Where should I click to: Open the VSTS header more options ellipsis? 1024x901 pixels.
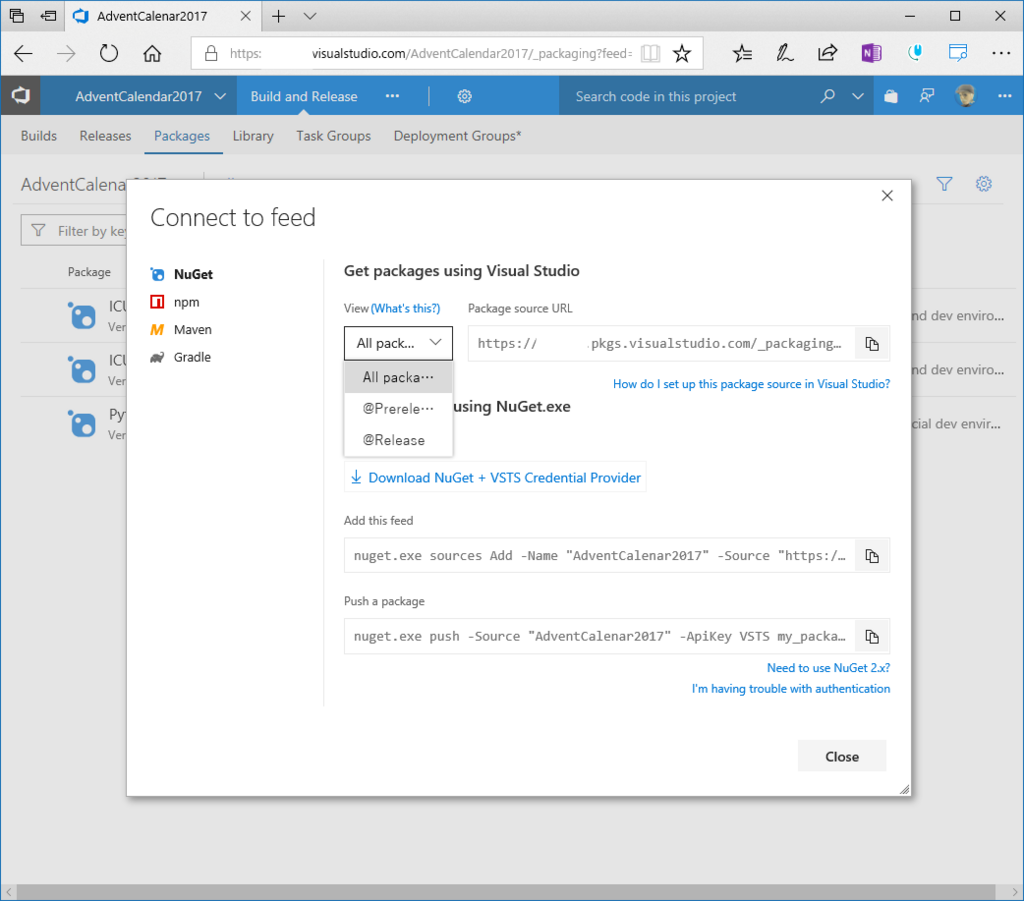click(x=1004, y=96)
